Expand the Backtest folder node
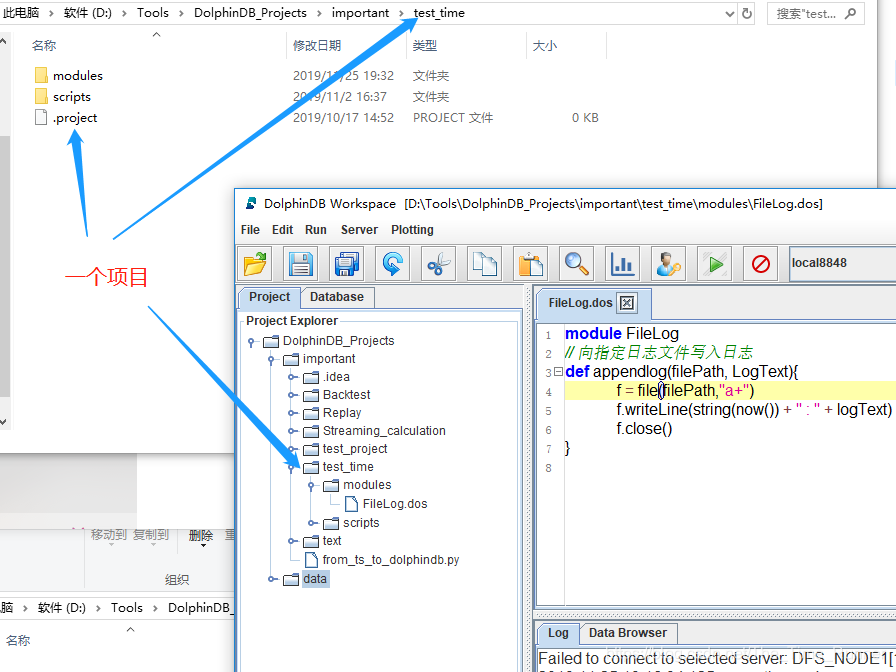Viewport: 896px width, 672px height. (x=291, y=395)
